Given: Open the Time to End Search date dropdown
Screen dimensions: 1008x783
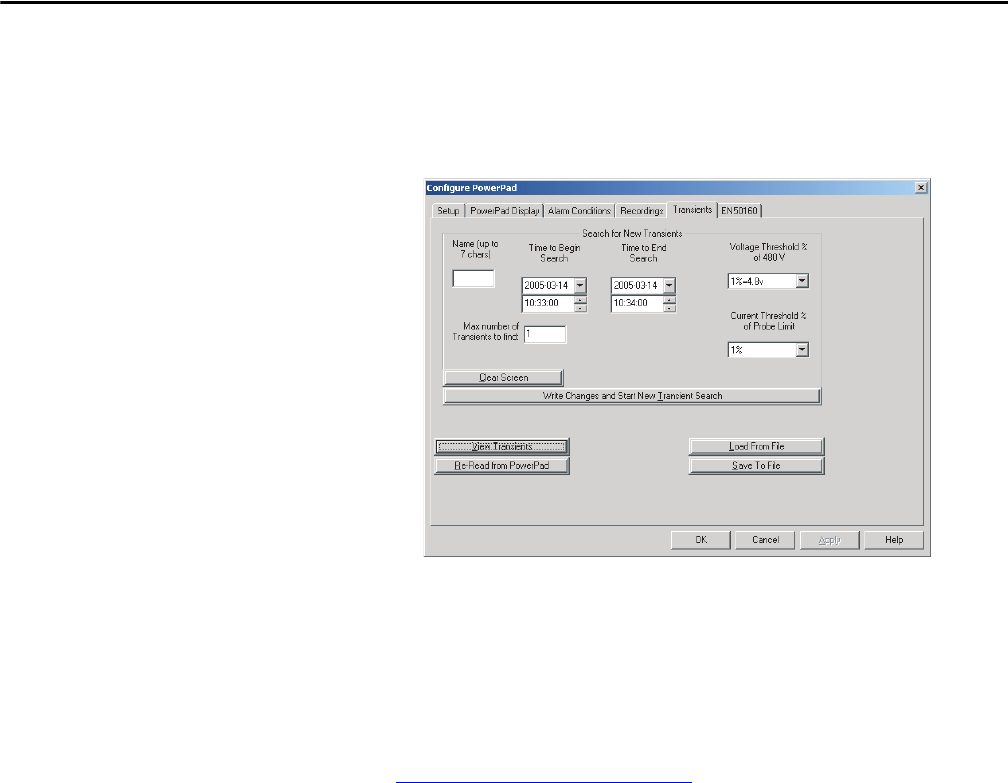Looking at the screenshot, I should click(669, 285).
